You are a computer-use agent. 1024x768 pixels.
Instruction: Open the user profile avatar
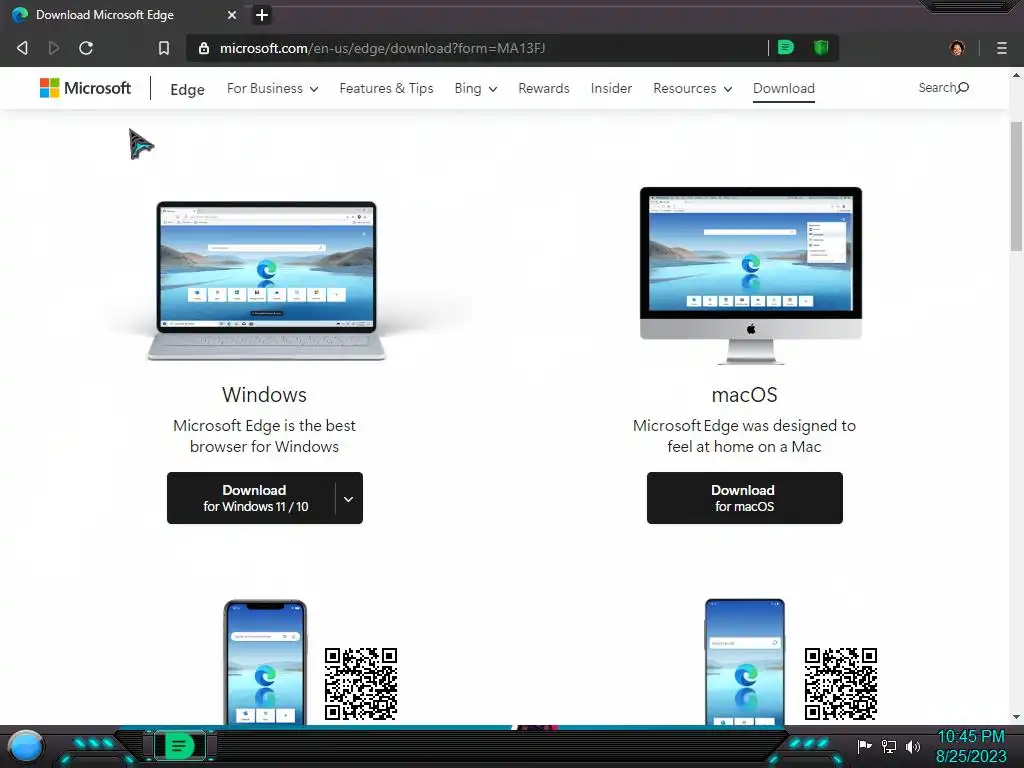(957, 48)
